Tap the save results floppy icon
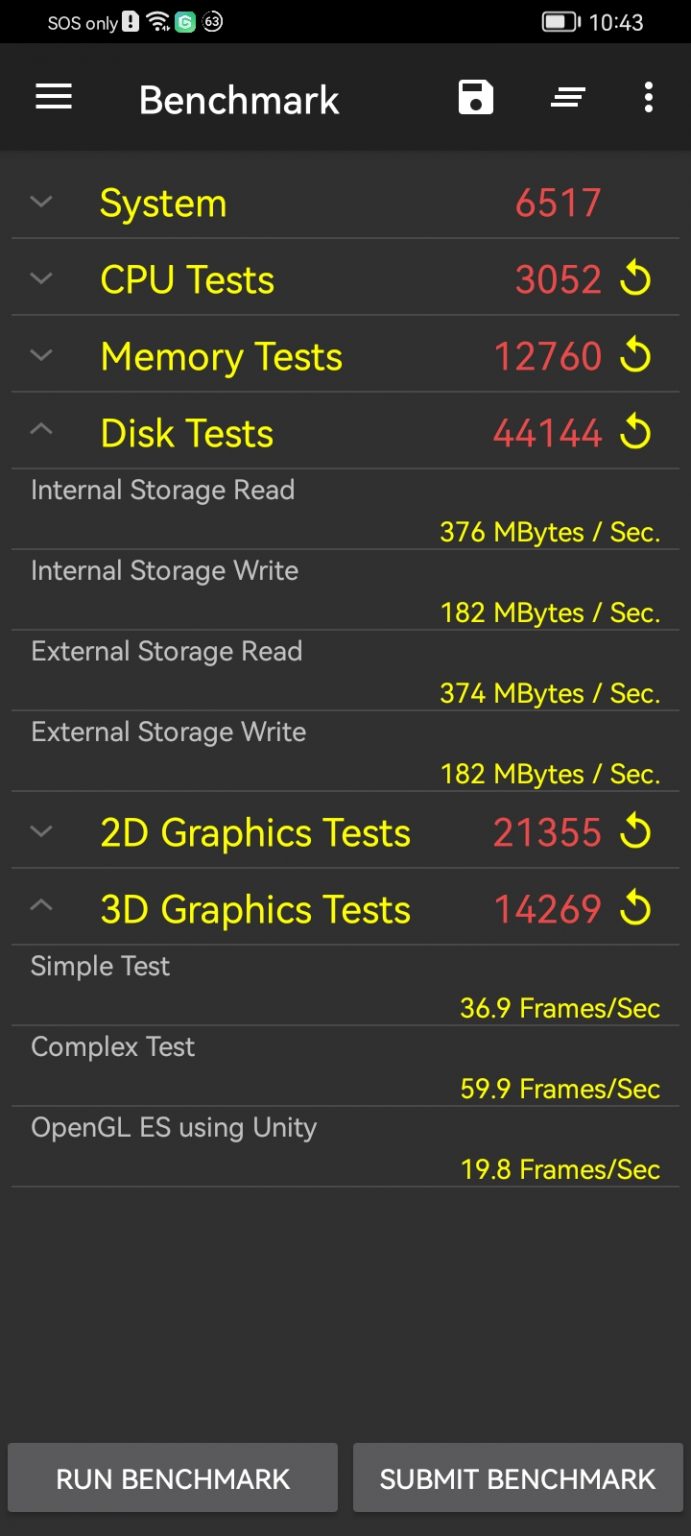The height and width of the screenshot is (1536, 691). 476,97
